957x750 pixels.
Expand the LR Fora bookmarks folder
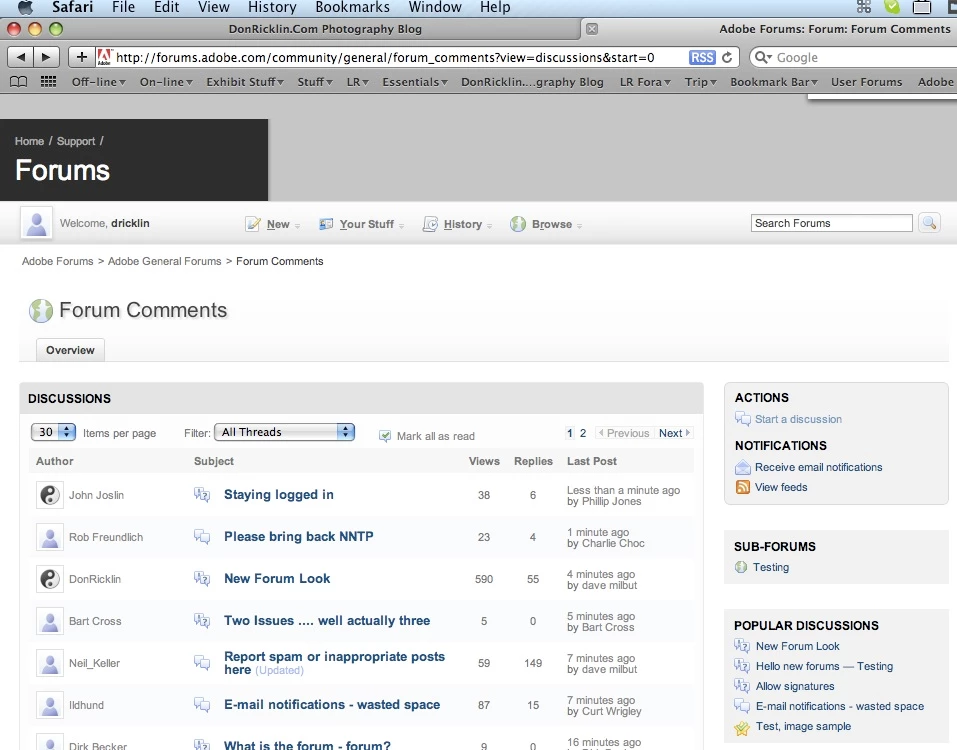click(x=645, y=82)
